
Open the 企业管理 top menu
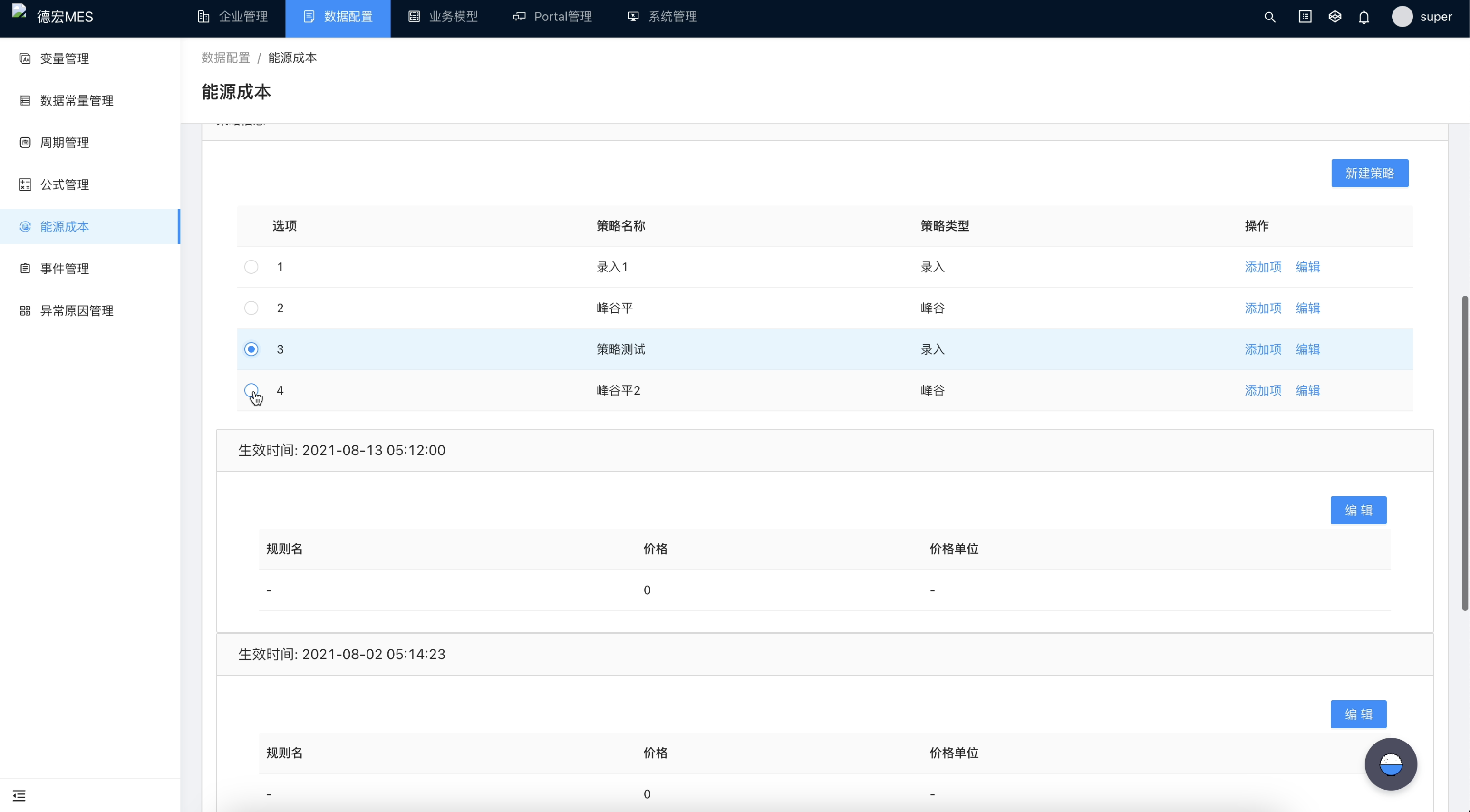233,18
